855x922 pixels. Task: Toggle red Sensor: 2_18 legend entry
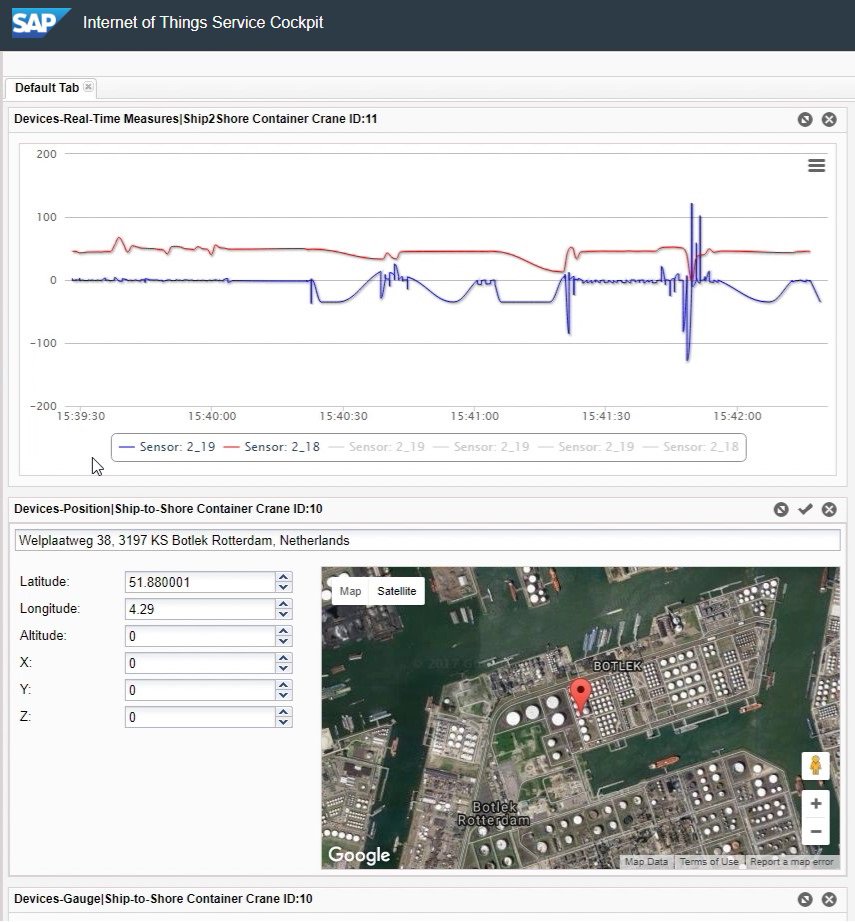[272, 447]
